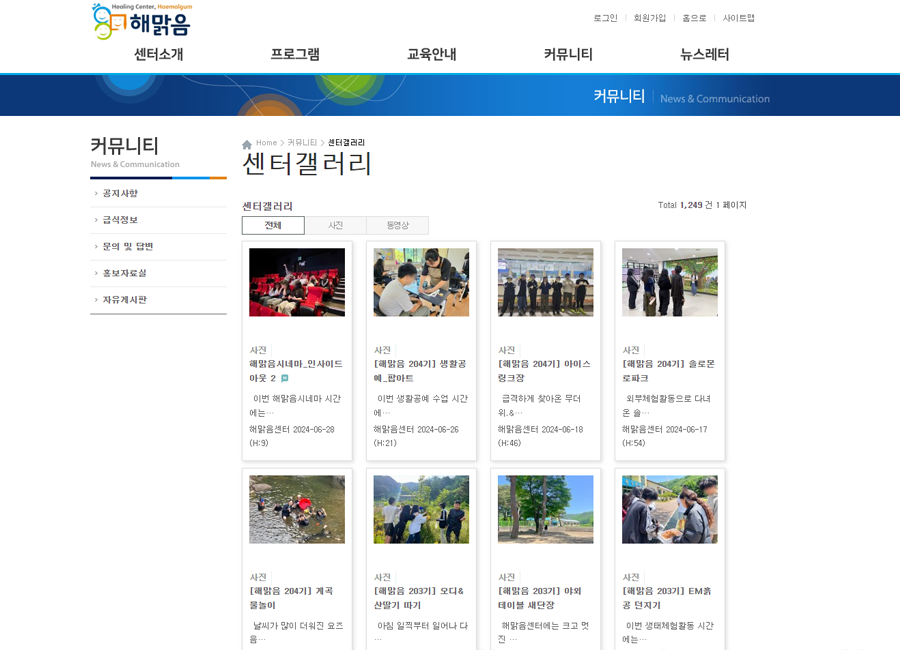Open the 솔로몬 로파크 photo thumbnail

(670, 283)
